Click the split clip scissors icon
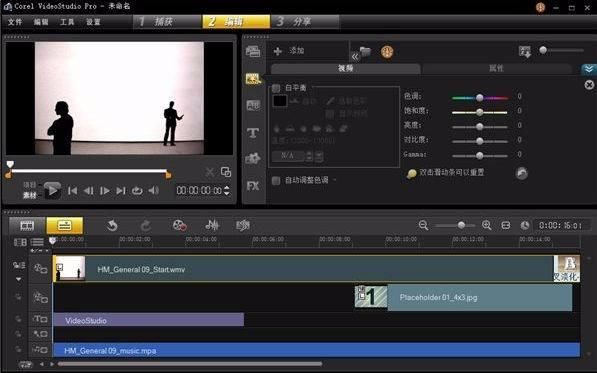The width and height of the screenshot is (597, 373). pyautogui.click(x=209, y=172)
